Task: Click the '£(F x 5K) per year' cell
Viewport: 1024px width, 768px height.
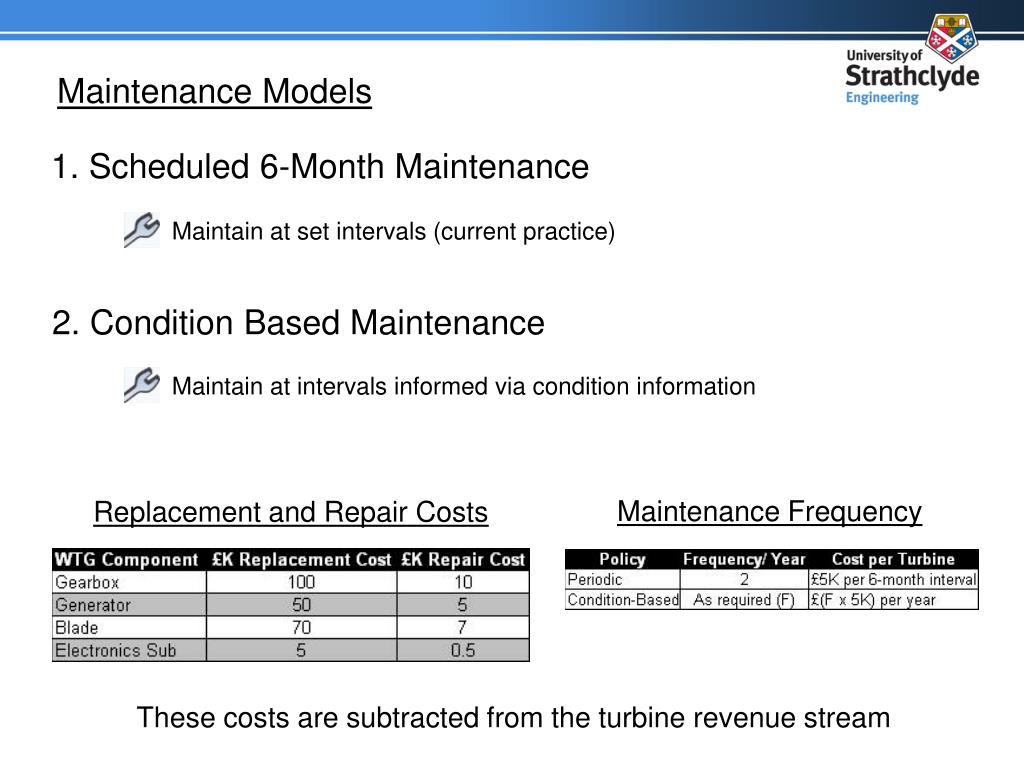Action: click(893, 600)
